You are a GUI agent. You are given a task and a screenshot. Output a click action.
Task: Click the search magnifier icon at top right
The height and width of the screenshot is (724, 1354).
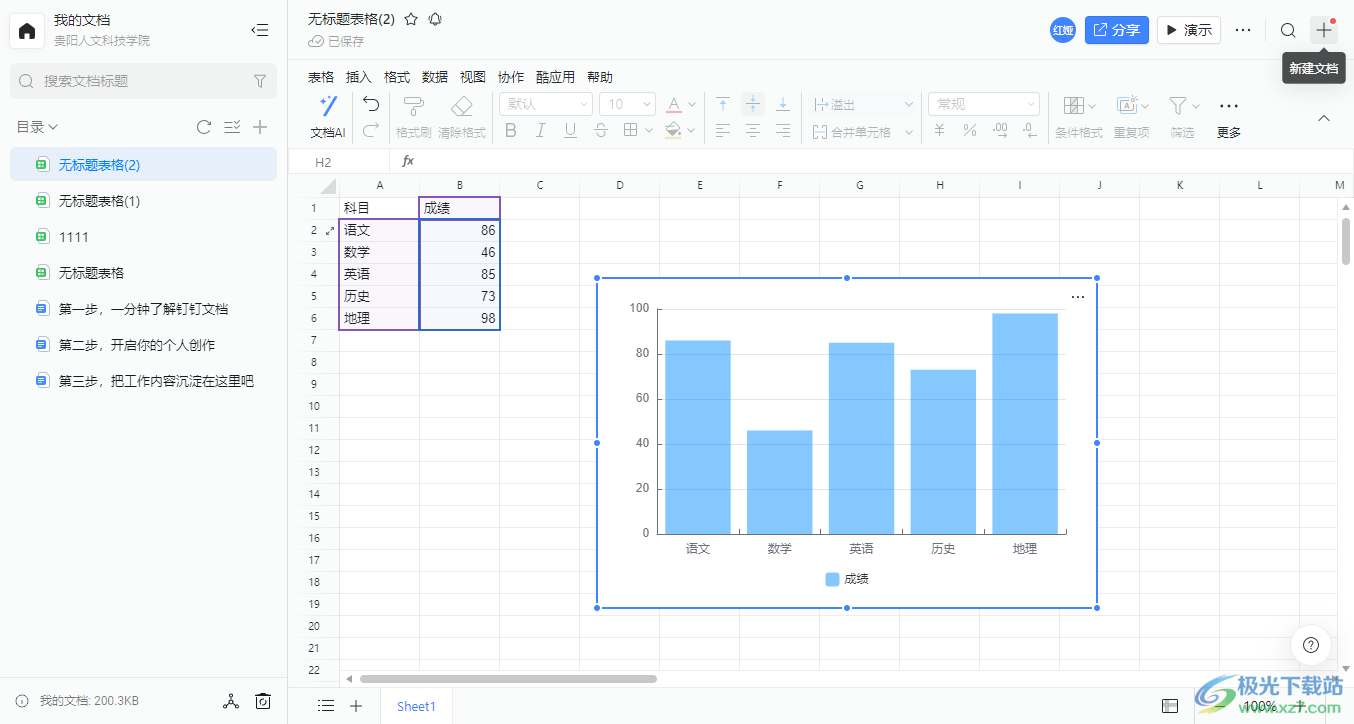point(1288,30)
